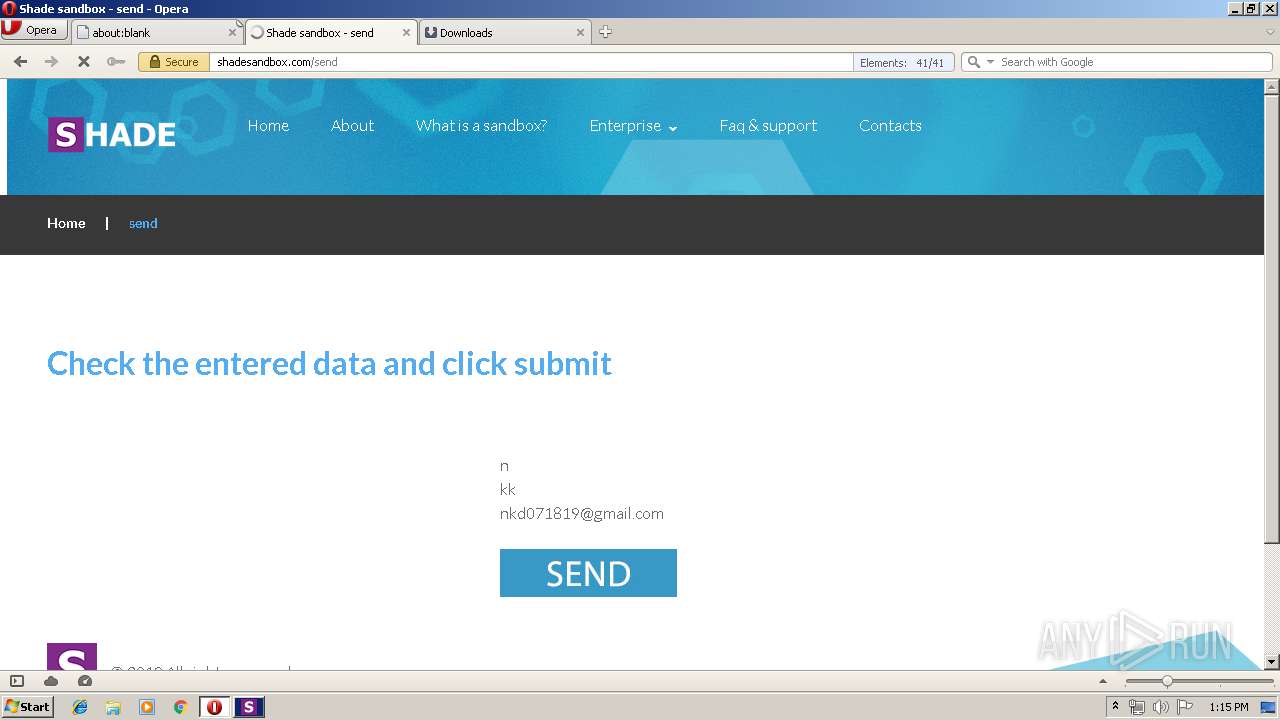Expand the Enterprise dropdown menu
This screenshot has width=1280, height=720.
[x=633, y=126]
